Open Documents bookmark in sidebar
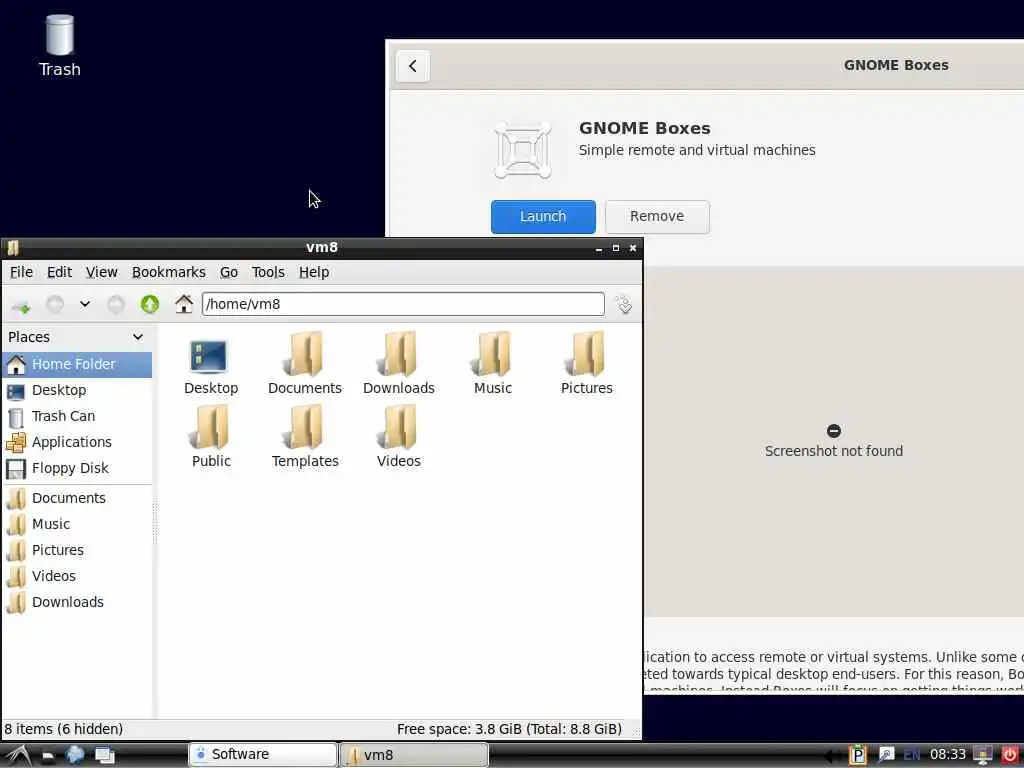The height and width of the screenshot is (768, 1024). 77,498
